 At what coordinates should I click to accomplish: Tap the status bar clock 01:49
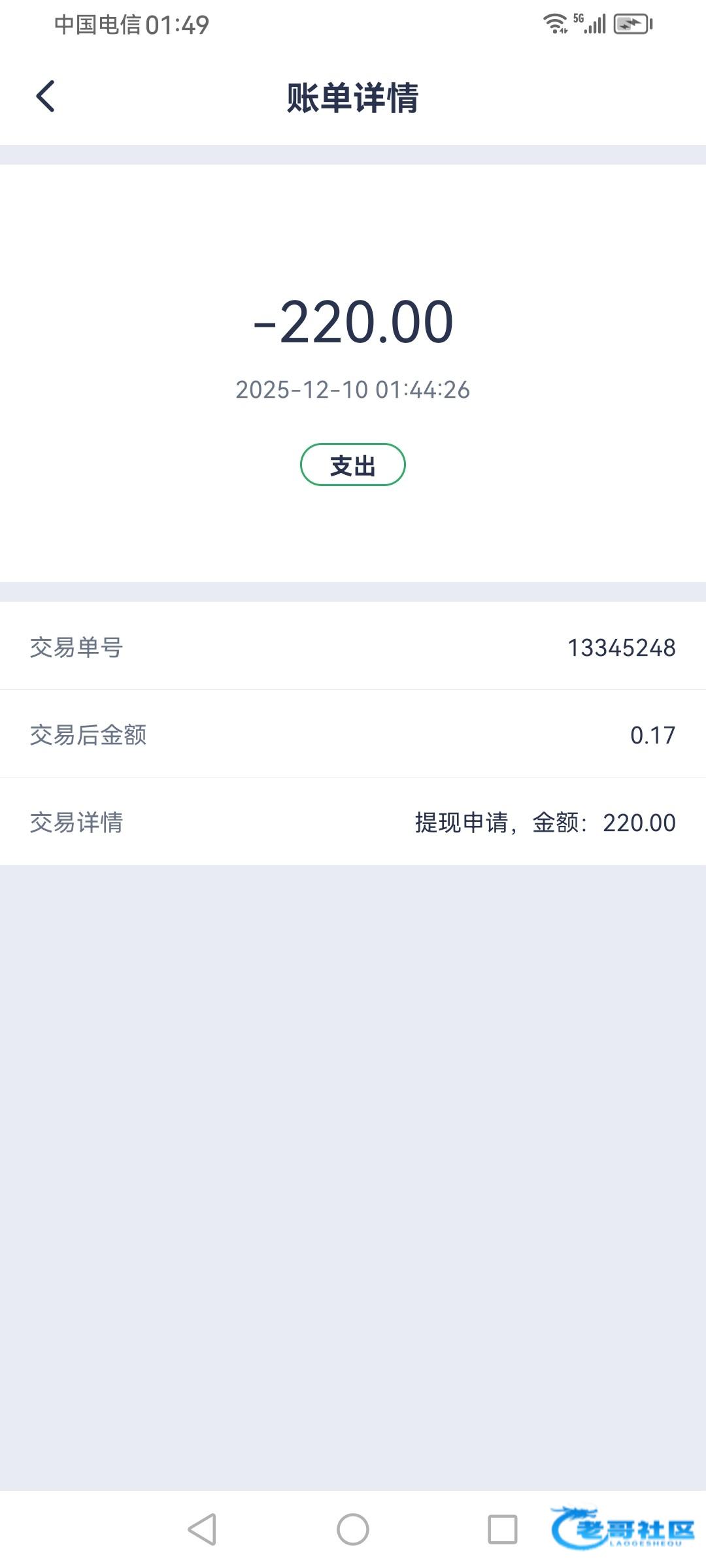177,25
